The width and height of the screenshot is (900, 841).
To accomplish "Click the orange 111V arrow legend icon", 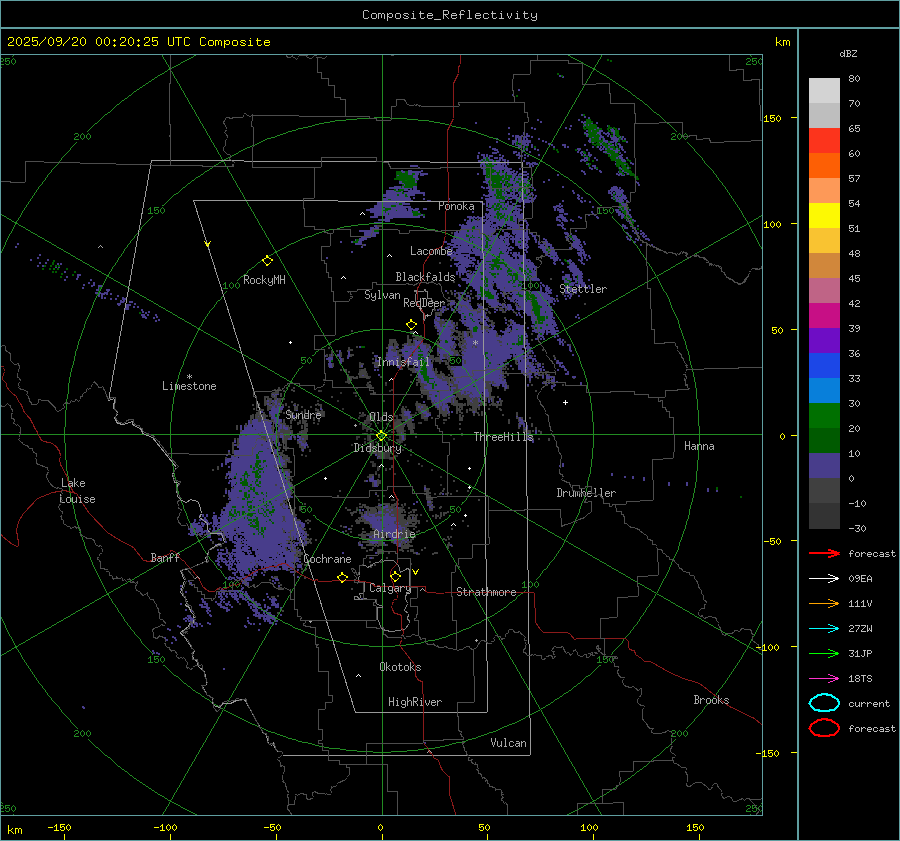I will tap(824, 603).
